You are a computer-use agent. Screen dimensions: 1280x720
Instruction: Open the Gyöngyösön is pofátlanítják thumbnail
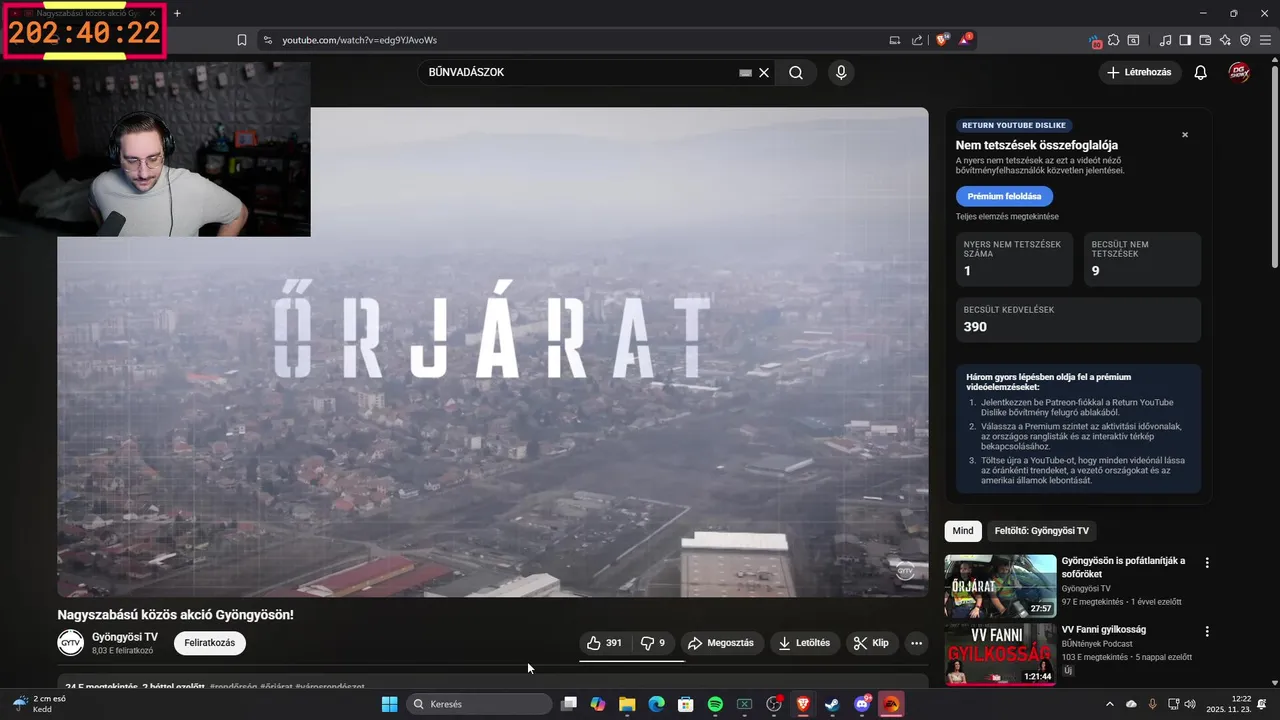click(x=1000, y=586)
